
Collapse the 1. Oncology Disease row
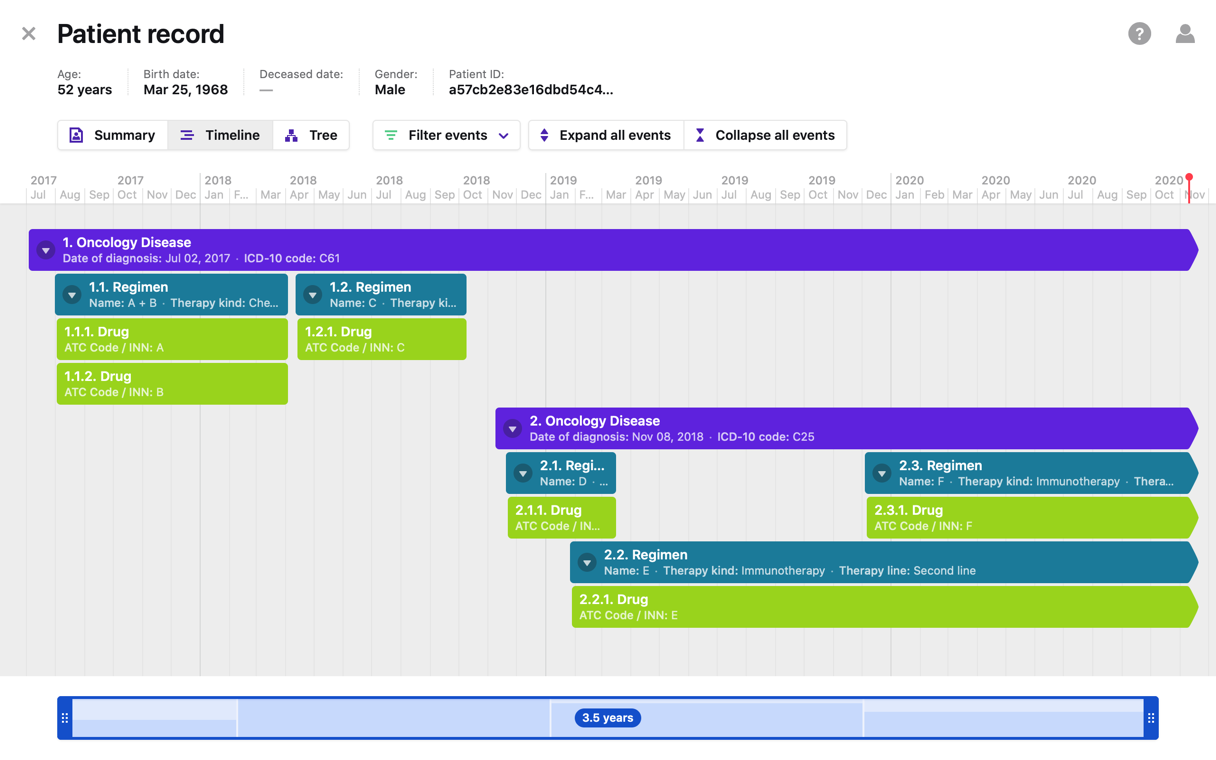point(46,250)
